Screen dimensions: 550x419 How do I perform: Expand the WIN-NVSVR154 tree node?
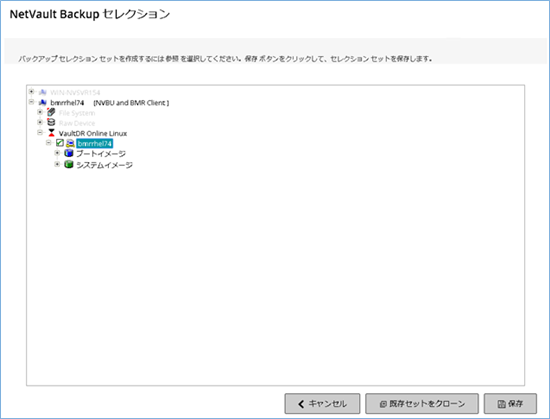(32, 92)
